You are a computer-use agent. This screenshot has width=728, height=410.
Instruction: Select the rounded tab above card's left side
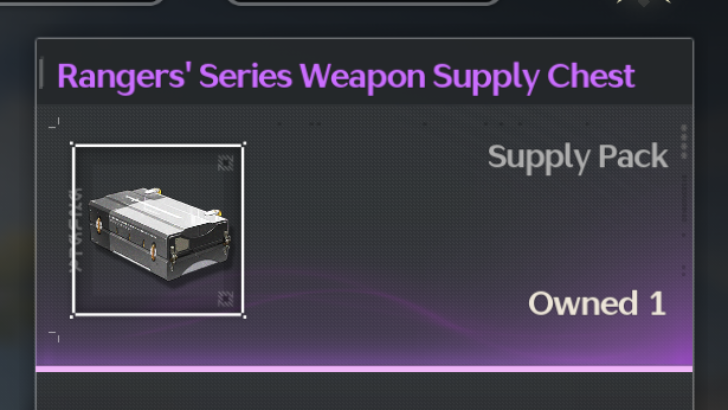(81, 2)
